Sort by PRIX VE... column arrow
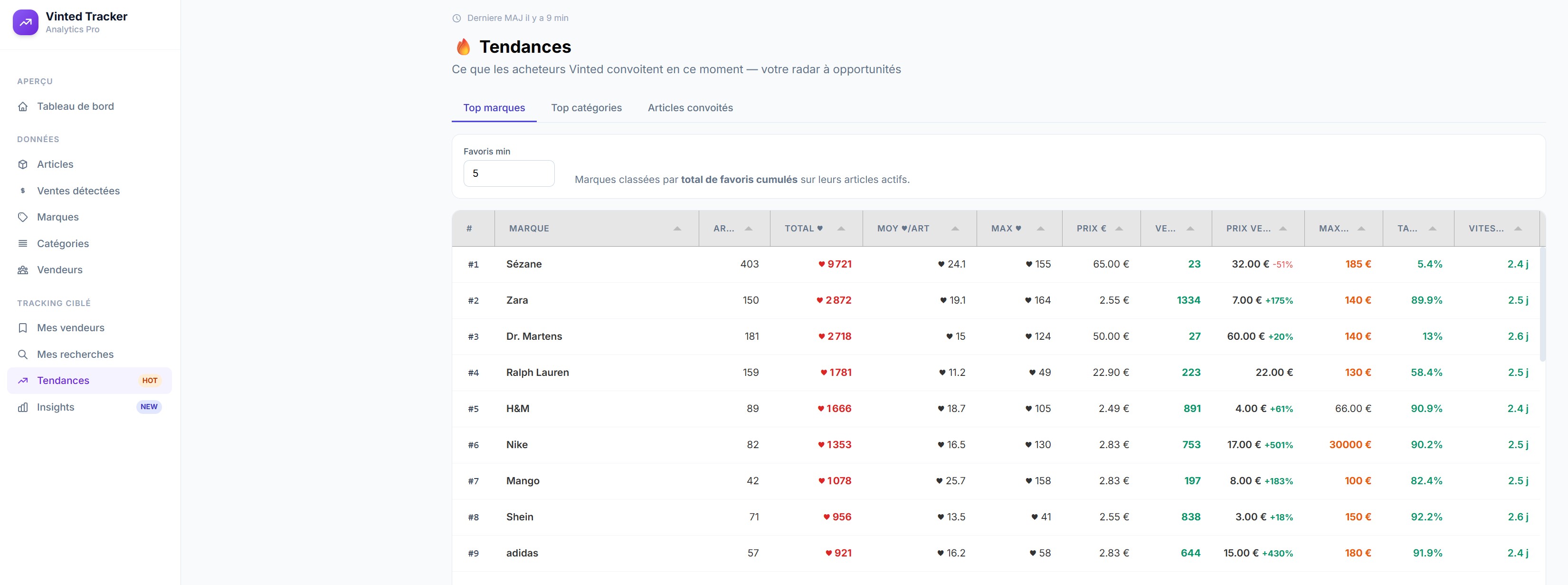The height and width of the screenshot is (585, 1568). 1283,228
